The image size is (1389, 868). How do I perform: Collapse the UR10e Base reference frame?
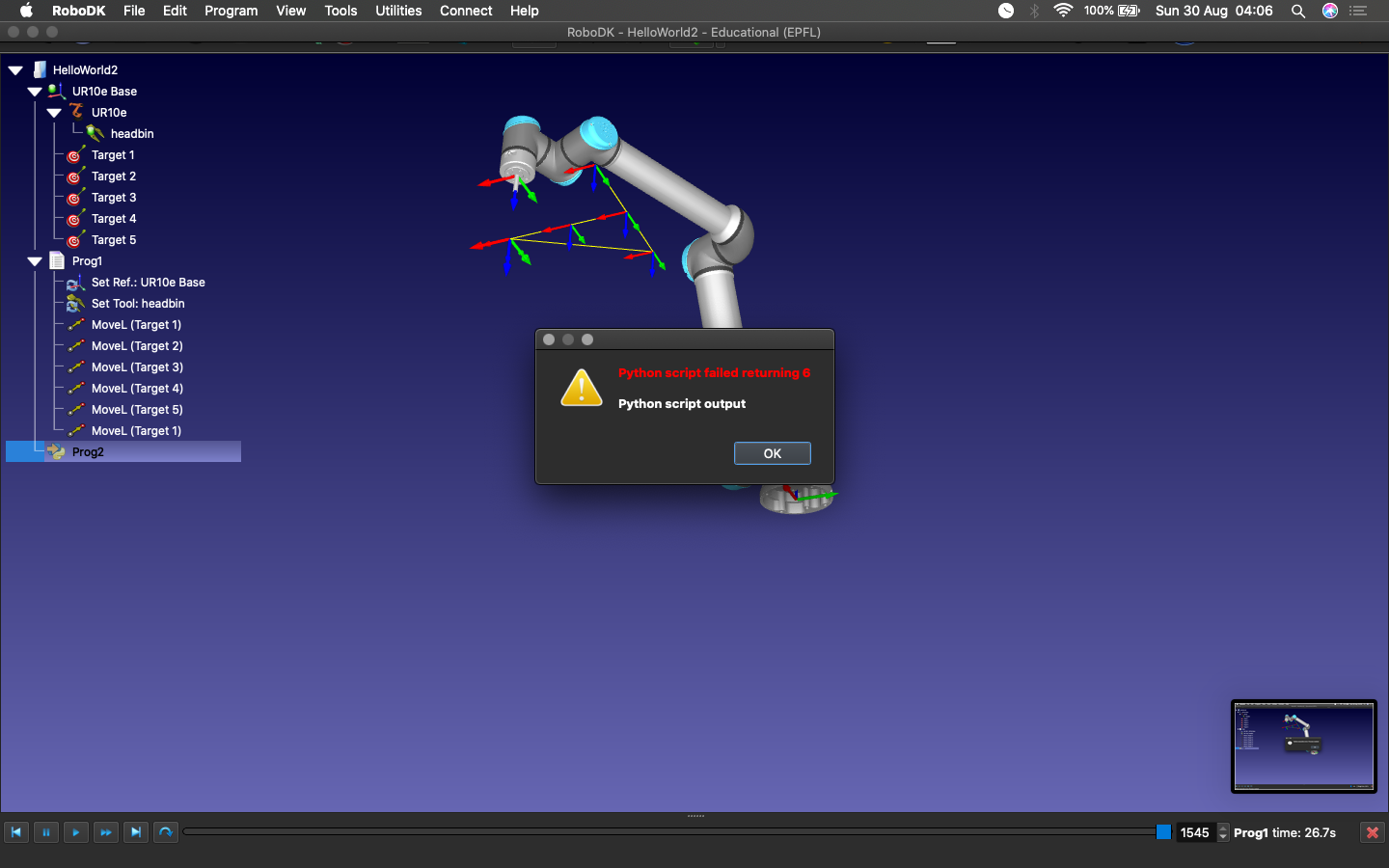click(x=35, y=92)
